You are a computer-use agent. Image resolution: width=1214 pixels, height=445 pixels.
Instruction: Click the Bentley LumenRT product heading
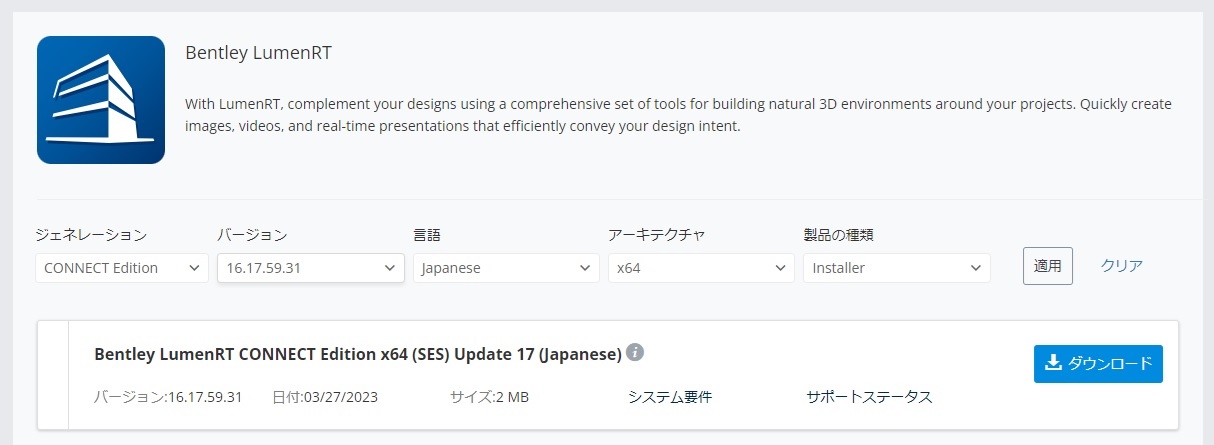258,53
